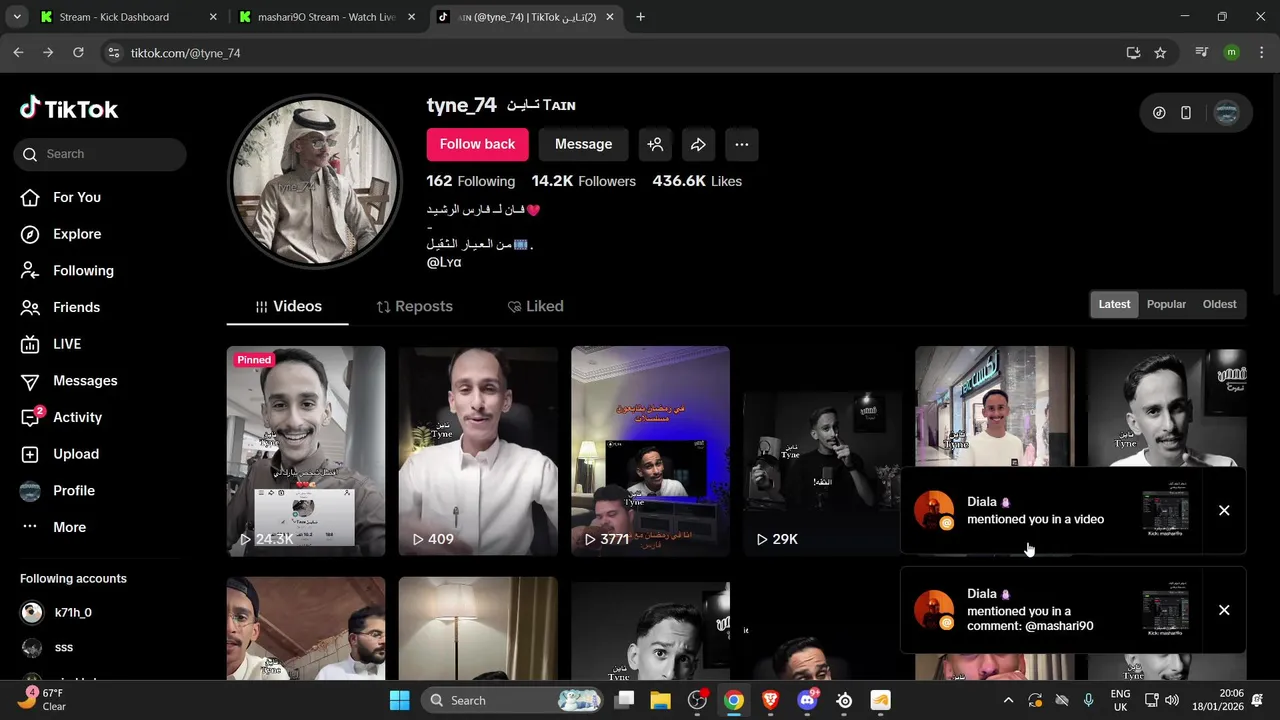
Task: Open the tab search dropdown arrow
Action: (x=16, y=17)
